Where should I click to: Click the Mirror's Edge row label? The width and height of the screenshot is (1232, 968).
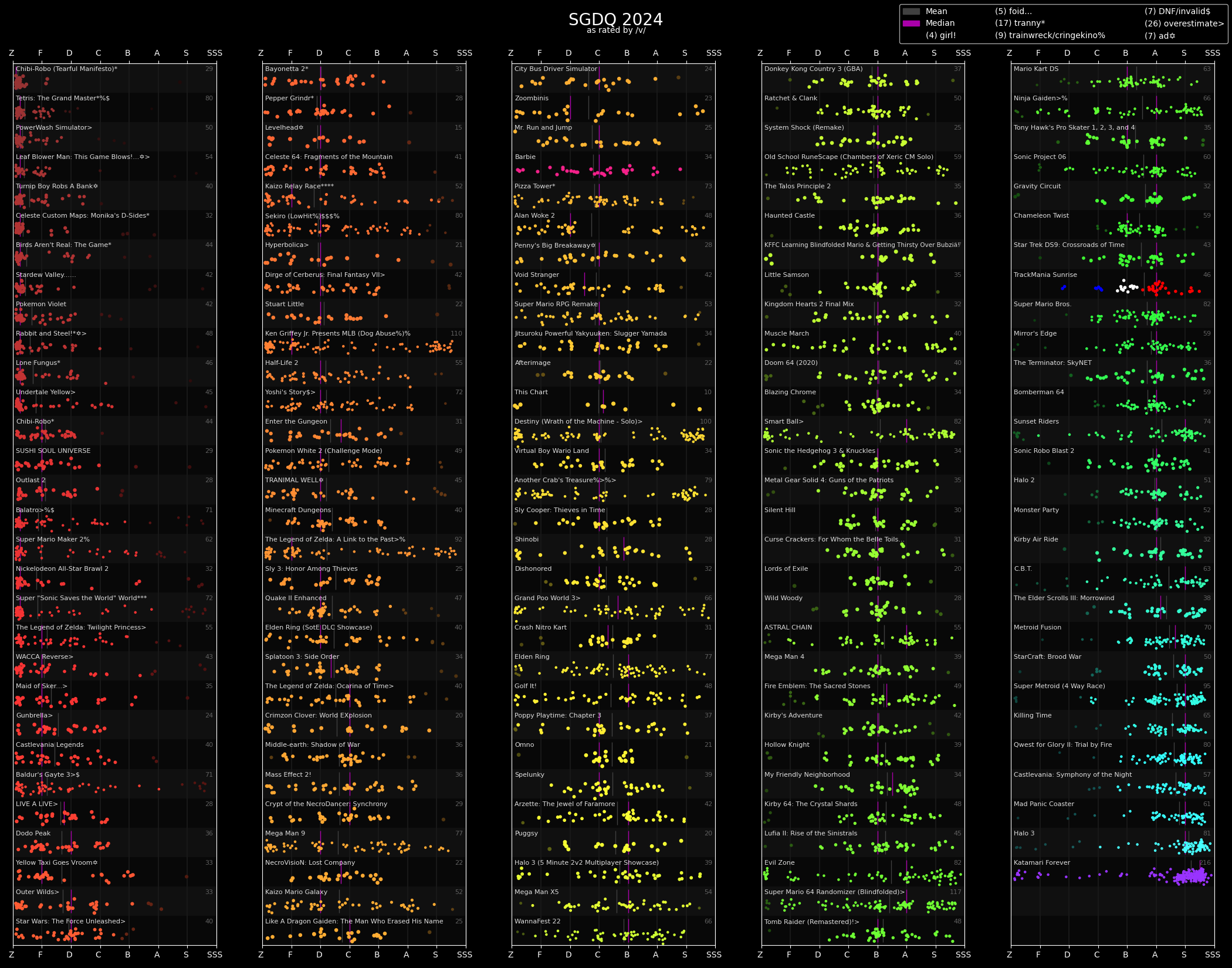(x=1035, y=333)
